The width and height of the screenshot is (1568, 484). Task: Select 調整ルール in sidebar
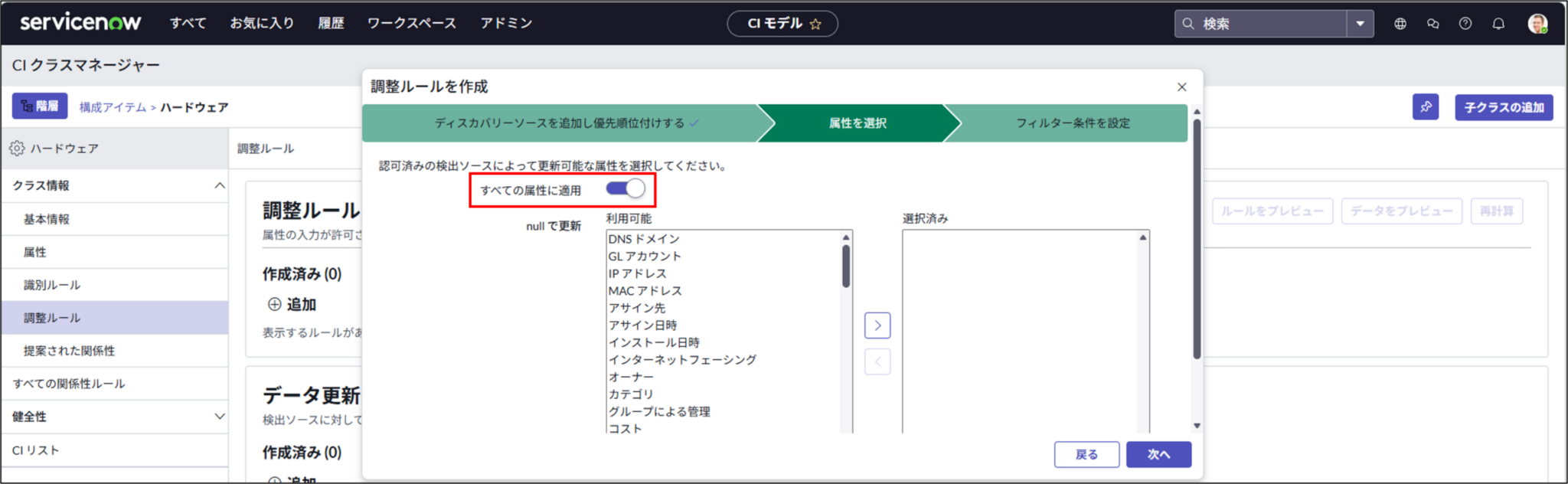click(x=115, y=318)
